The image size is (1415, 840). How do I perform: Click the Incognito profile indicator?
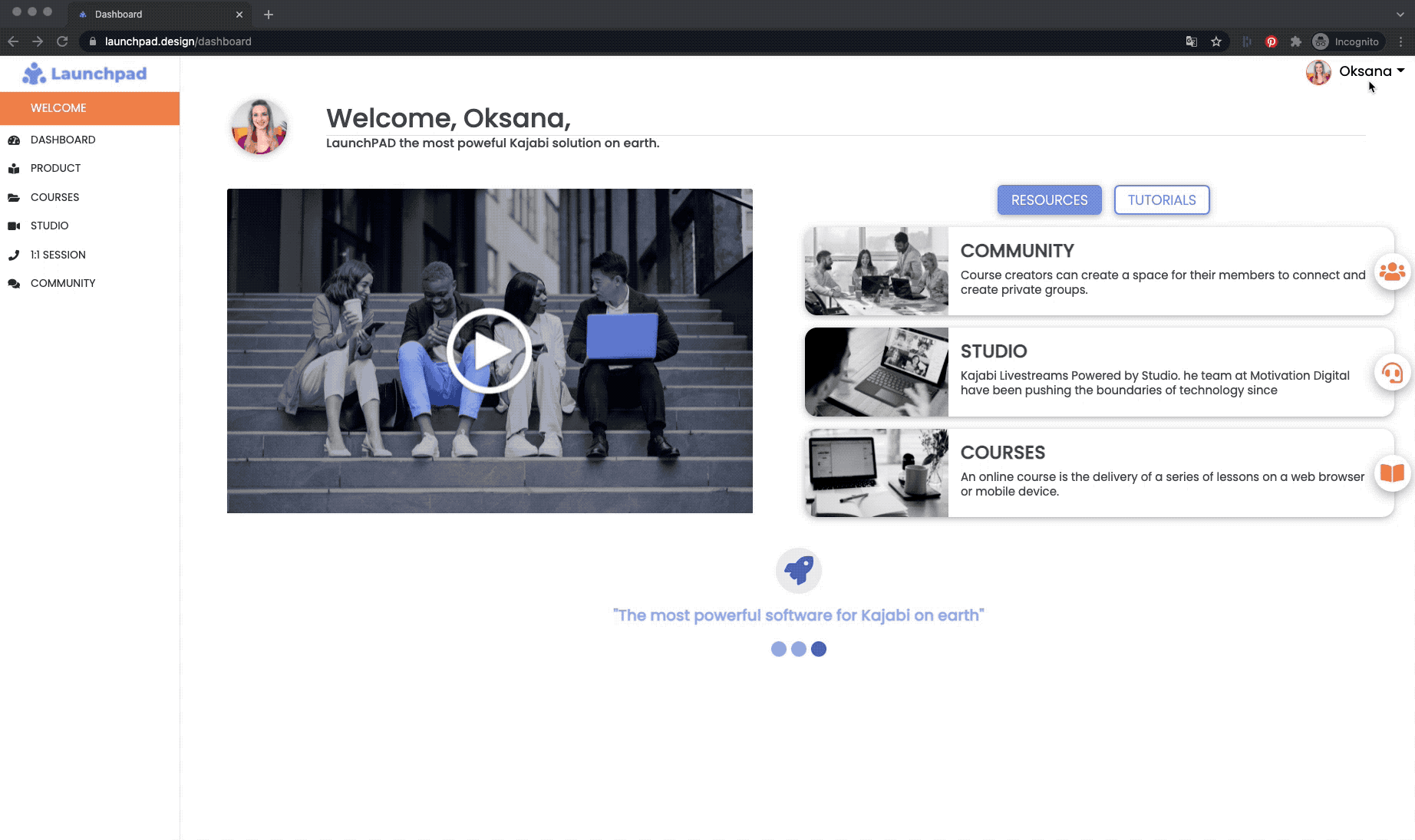[1346, 41]
